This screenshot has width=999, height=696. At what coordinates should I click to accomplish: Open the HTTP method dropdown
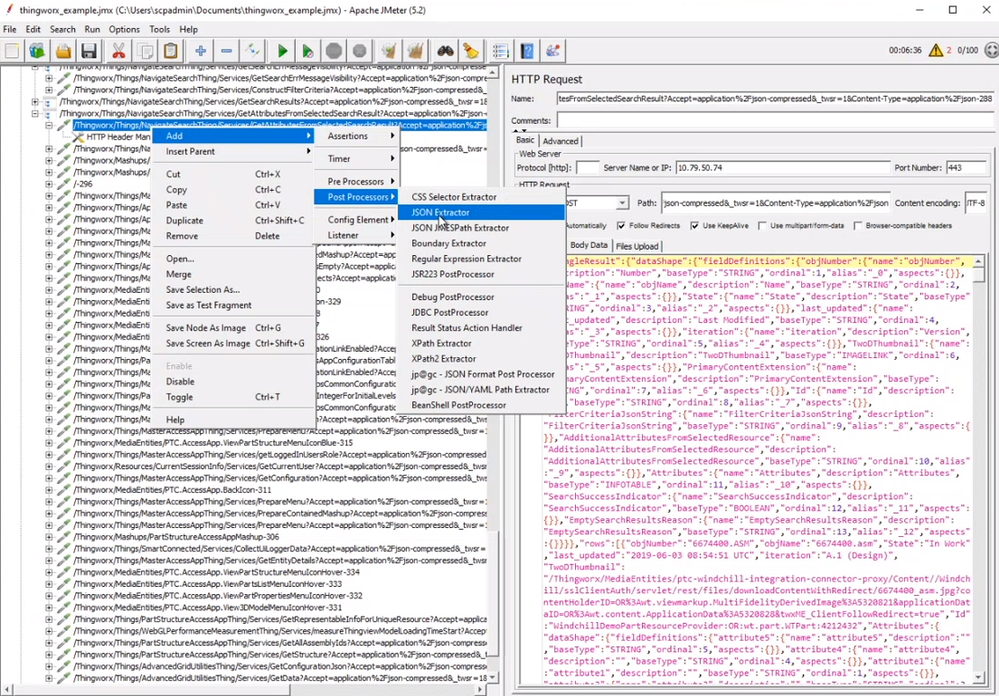622,203
